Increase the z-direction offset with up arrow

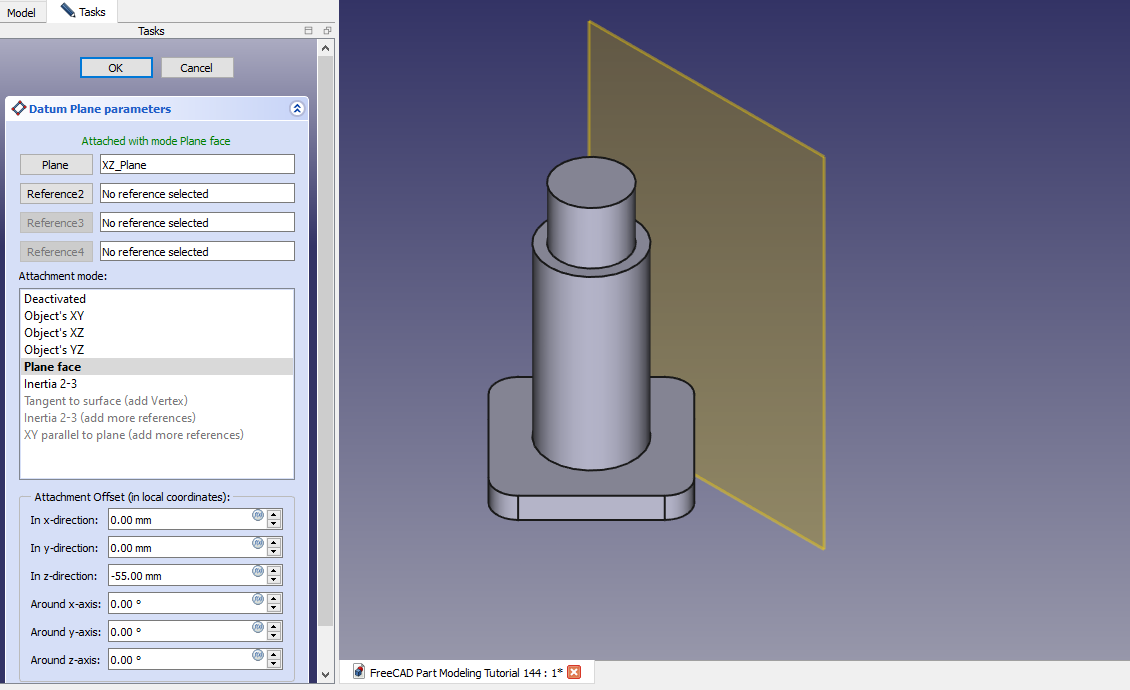(x=274, y=571)
